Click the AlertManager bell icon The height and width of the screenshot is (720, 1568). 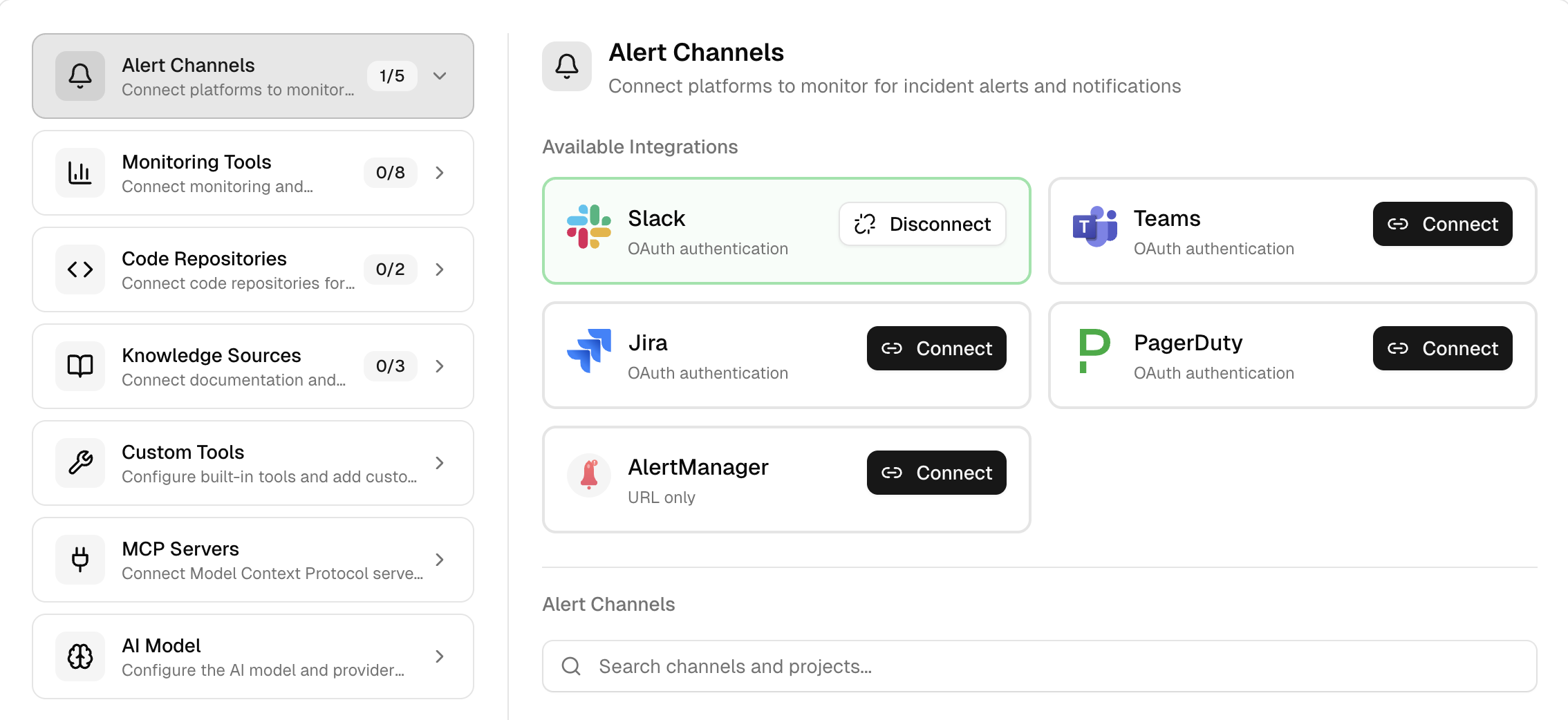[588, 475]
